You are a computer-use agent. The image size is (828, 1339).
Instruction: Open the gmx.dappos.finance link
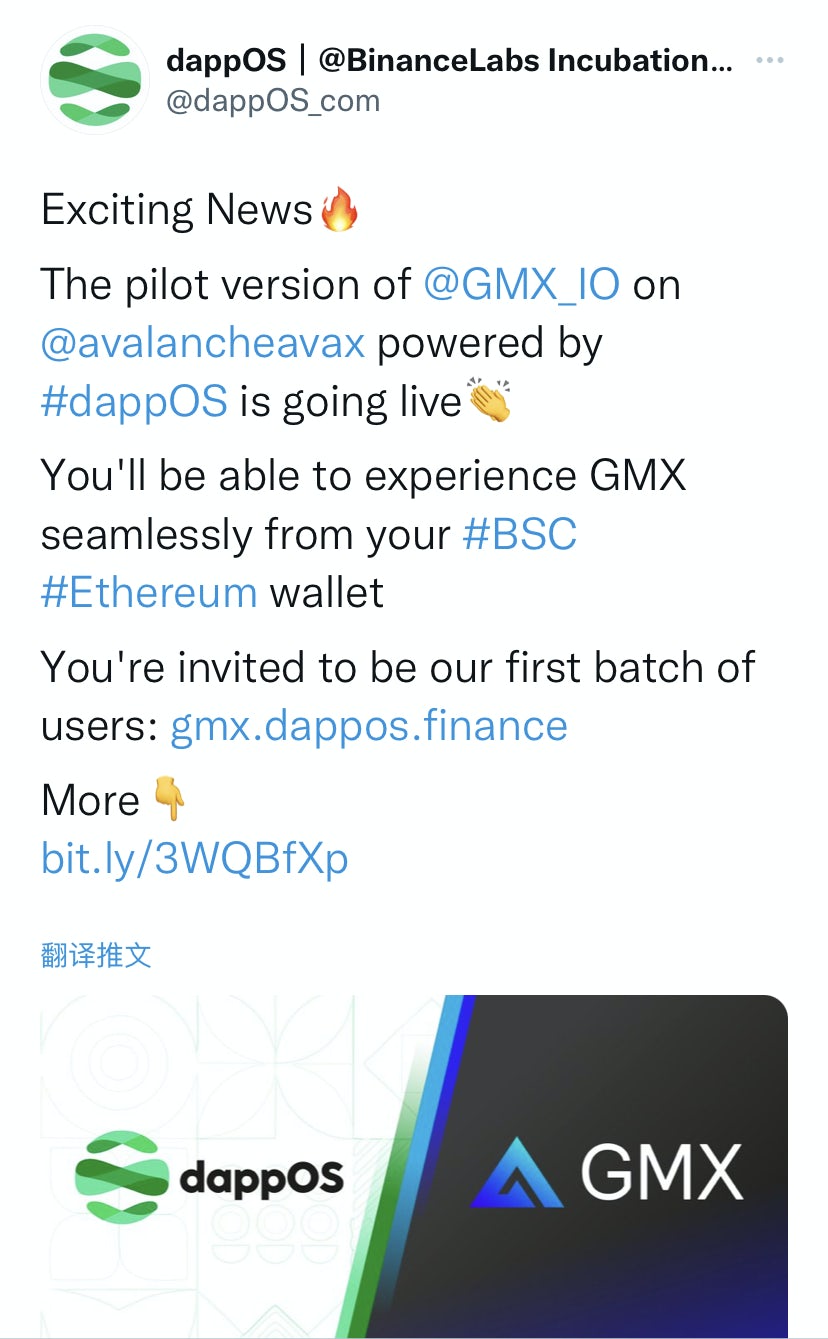[369, 726]
